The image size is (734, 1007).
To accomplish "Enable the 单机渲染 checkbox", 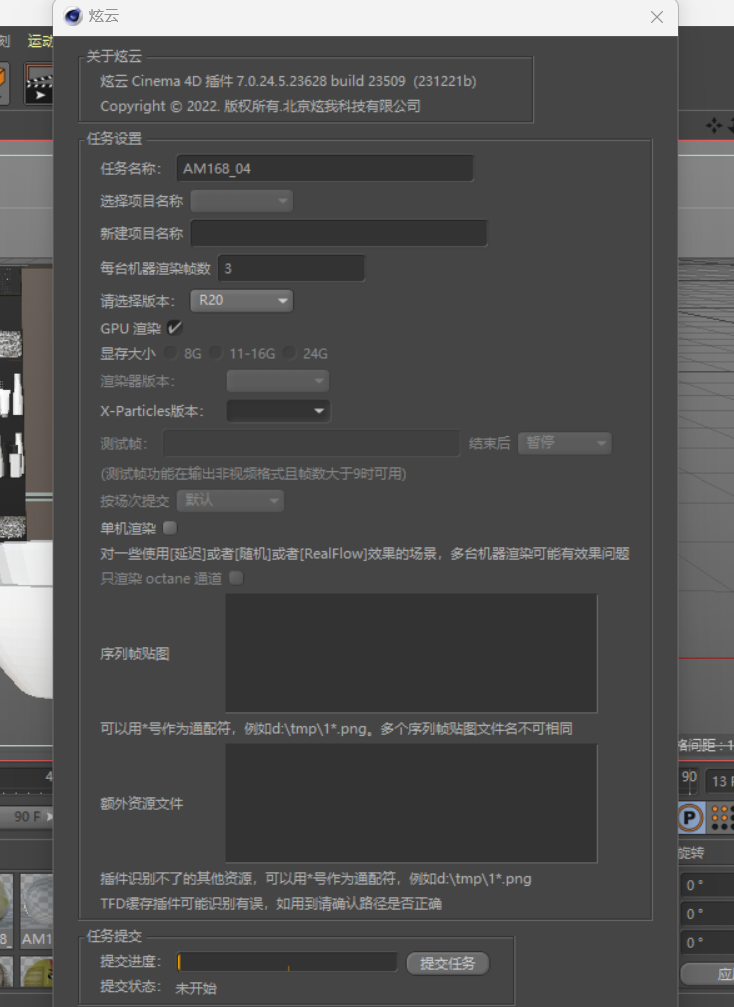I will click(170, 528).
